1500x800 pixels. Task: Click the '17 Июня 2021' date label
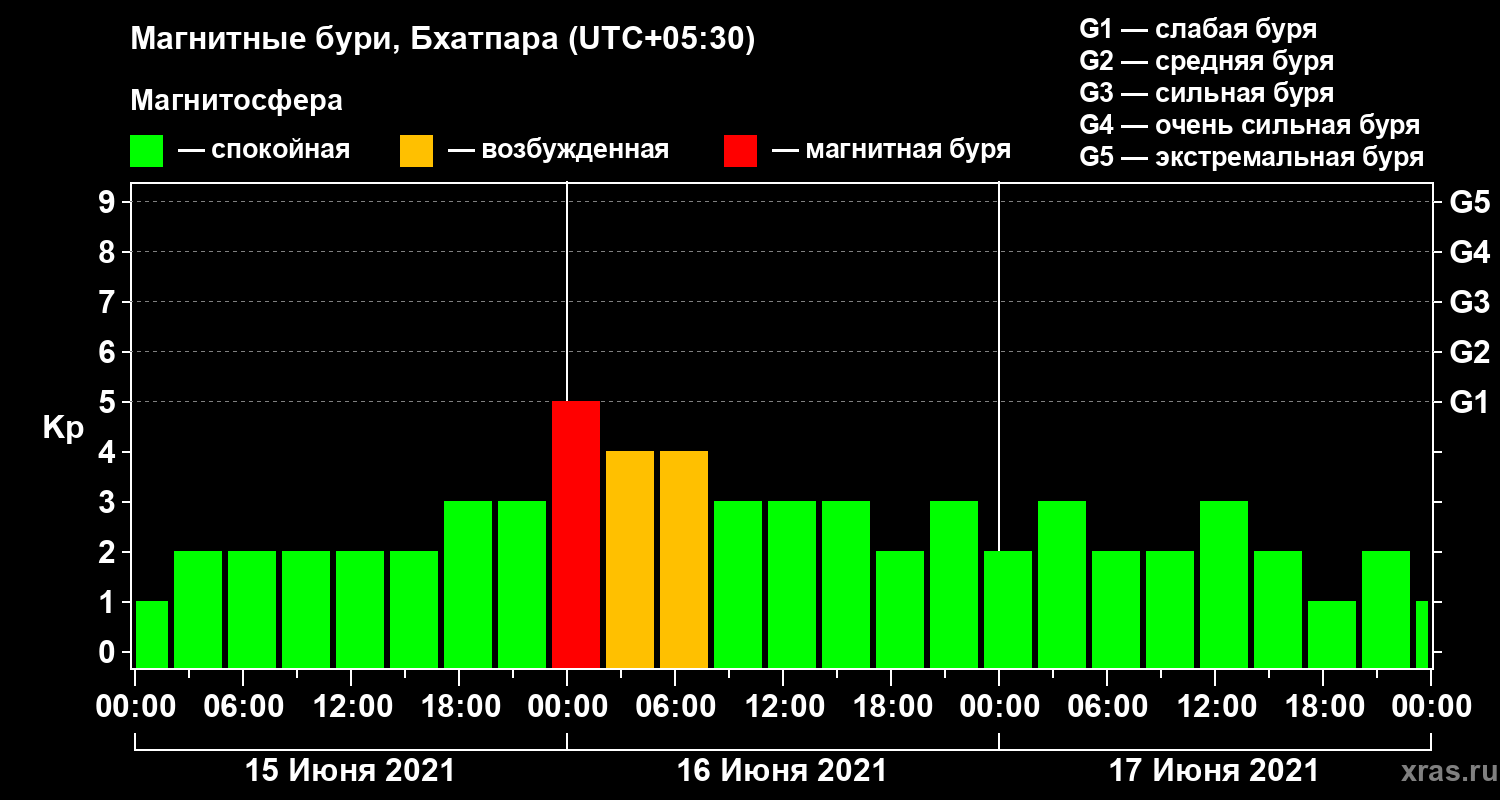1214,771
